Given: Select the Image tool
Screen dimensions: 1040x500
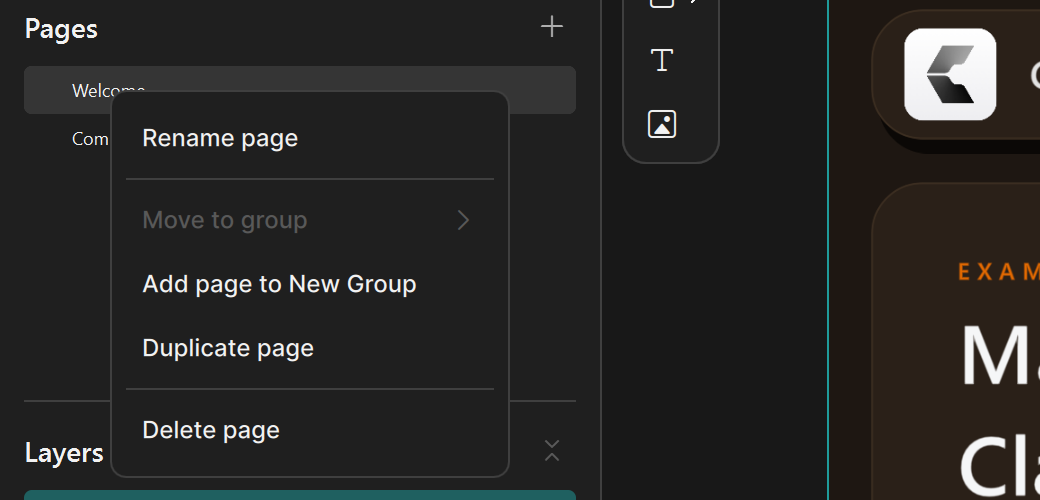Looking at the screenshot, I should tap(662, 124).
